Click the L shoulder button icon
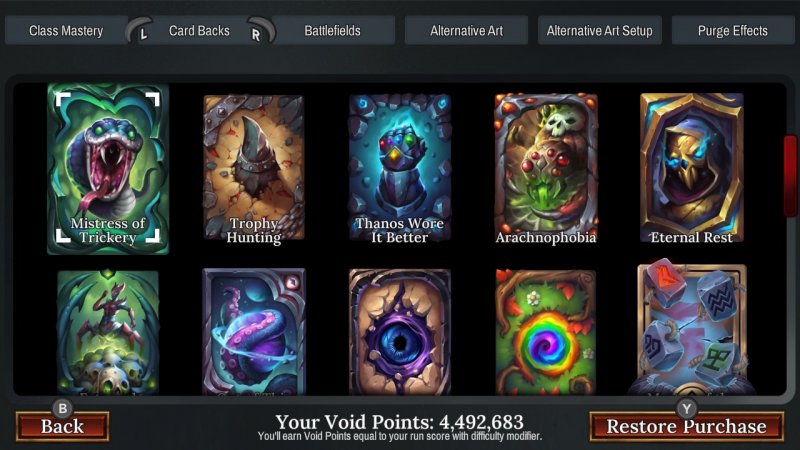Screen dimensions: 800x450 coord(140,31)
